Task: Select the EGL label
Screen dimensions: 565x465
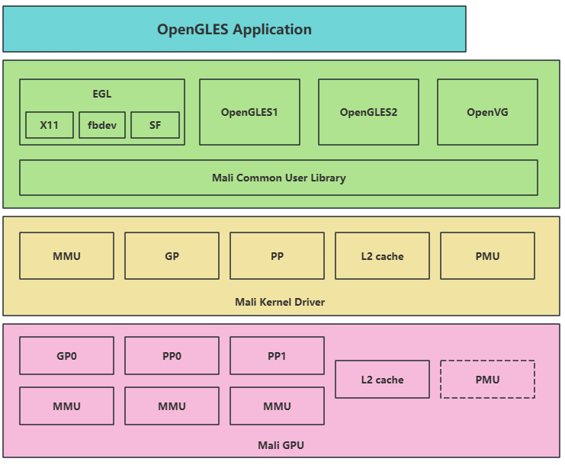Action: click(x=102, y=94)
